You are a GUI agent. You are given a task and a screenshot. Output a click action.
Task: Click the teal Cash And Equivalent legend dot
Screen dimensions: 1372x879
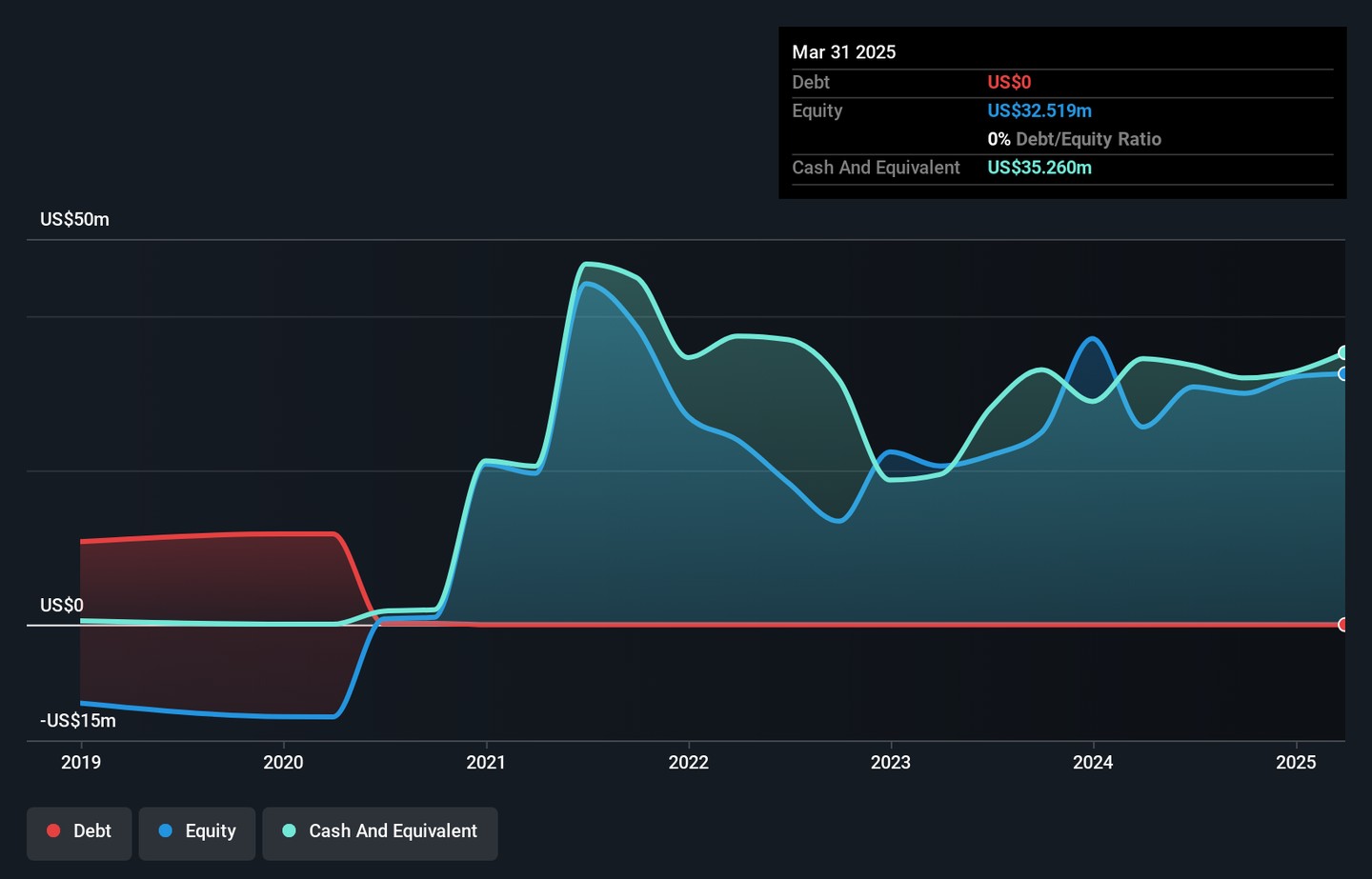coord(290,830)
